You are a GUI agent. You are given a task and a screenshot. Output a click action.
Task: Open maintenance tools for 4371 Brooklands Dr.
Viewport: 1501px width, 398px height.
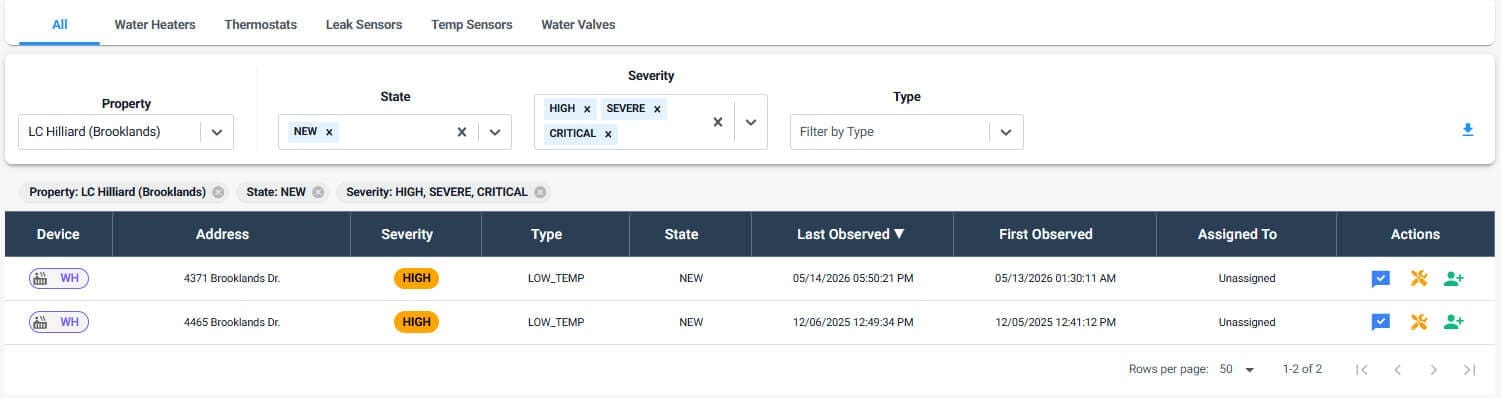1418,279
